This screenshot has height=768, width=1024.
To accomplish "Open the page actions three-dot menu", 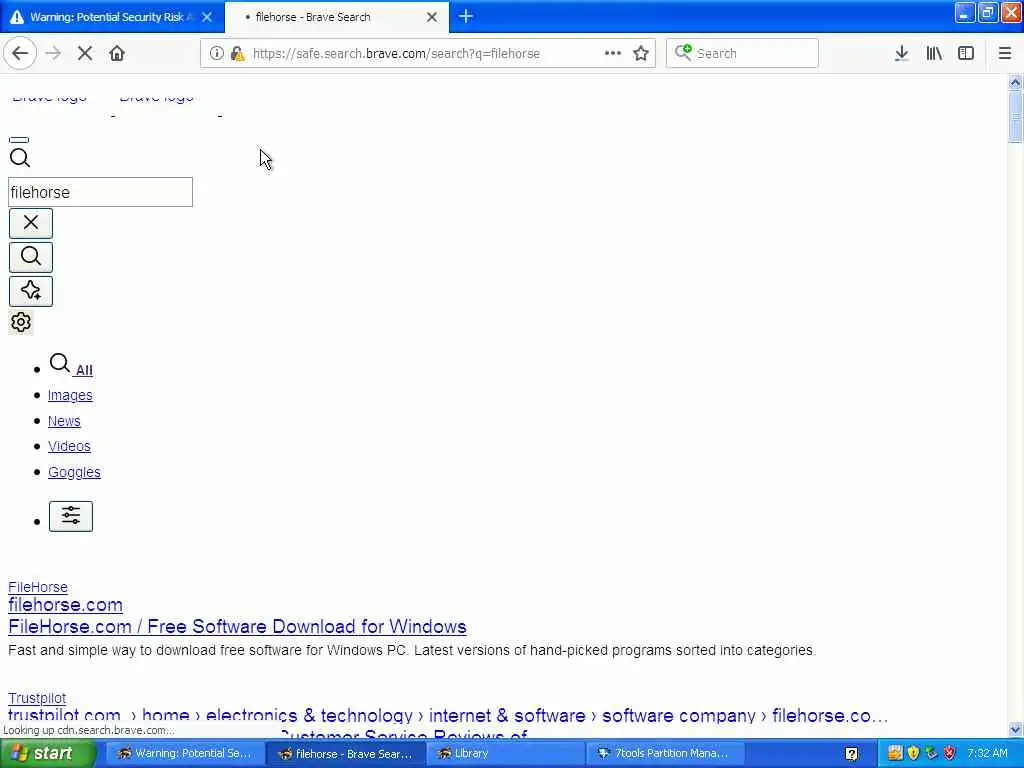I will point(613,54).
